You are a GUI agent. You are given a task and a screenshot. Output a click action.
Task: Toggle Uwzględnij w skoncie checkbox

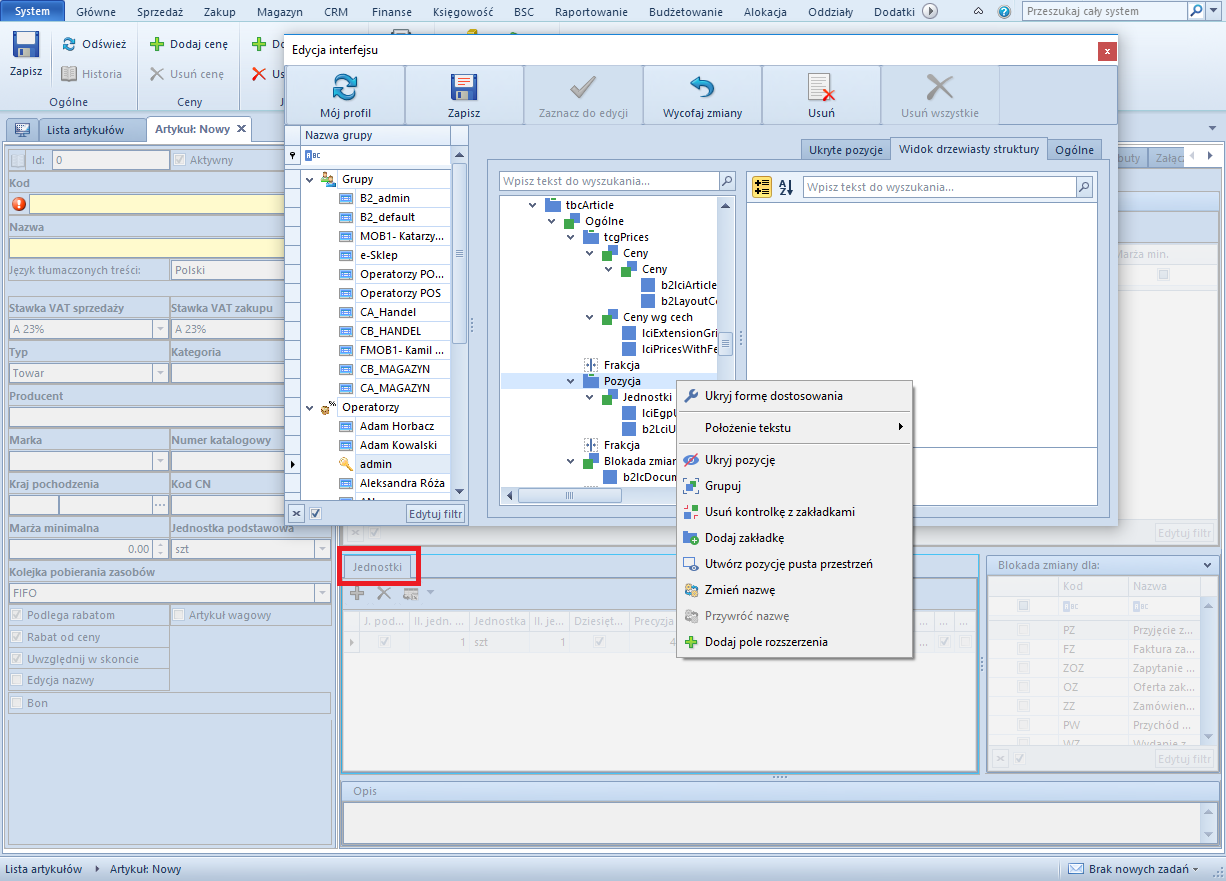[x=18, y=659]
